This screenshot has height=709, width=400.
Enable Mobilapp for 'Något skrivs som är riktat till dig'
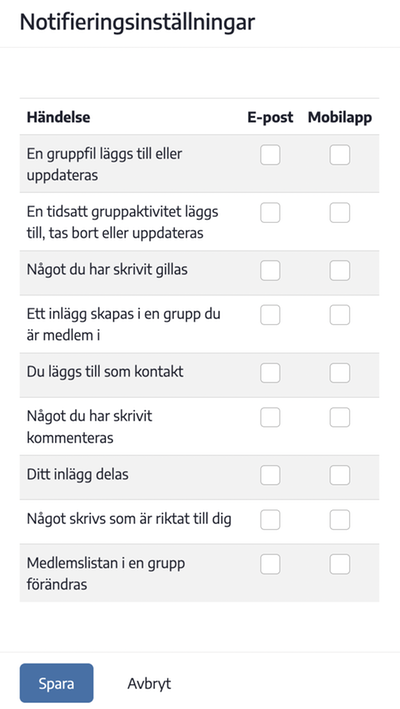(339, 520)
